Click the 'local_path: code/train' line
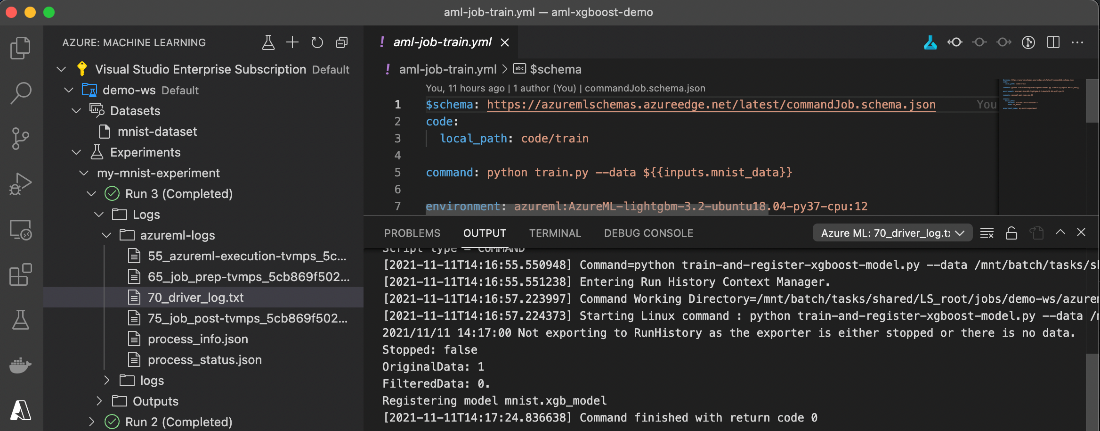Screen dimensions: 1100x431 point(514,138)
